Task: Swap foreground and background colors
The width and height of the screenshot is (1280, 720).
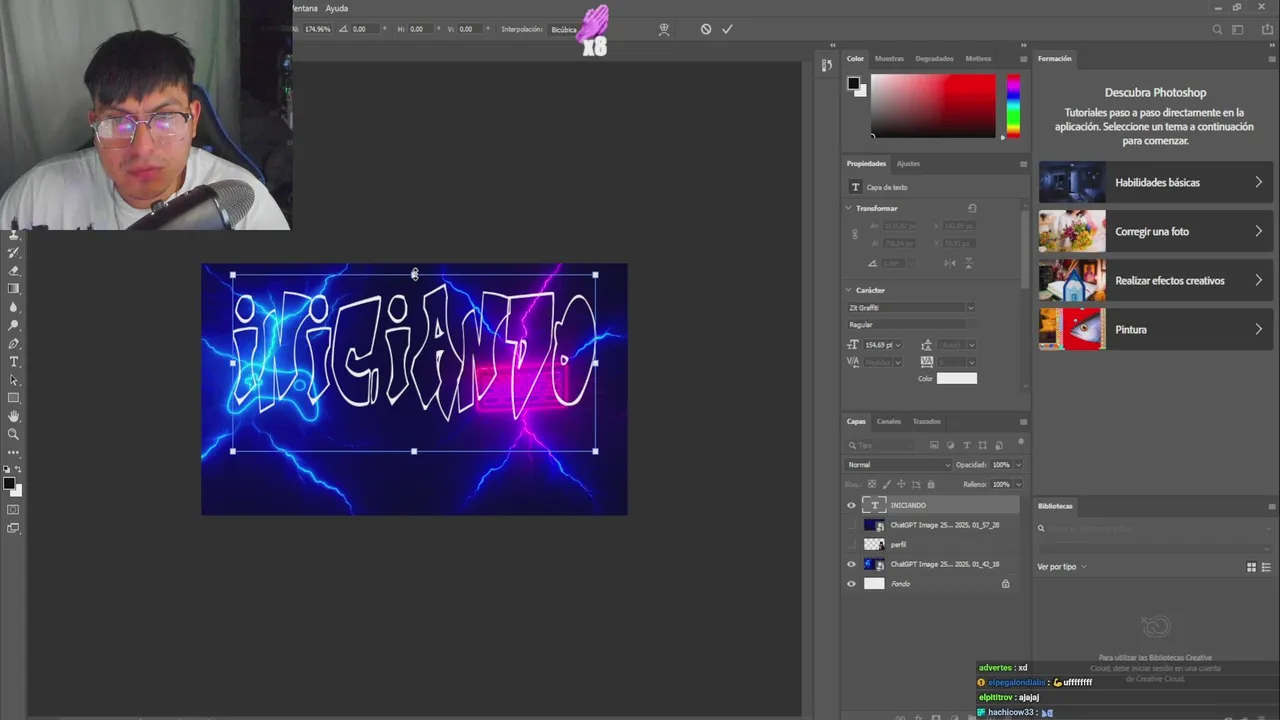Action: point(19,469)
